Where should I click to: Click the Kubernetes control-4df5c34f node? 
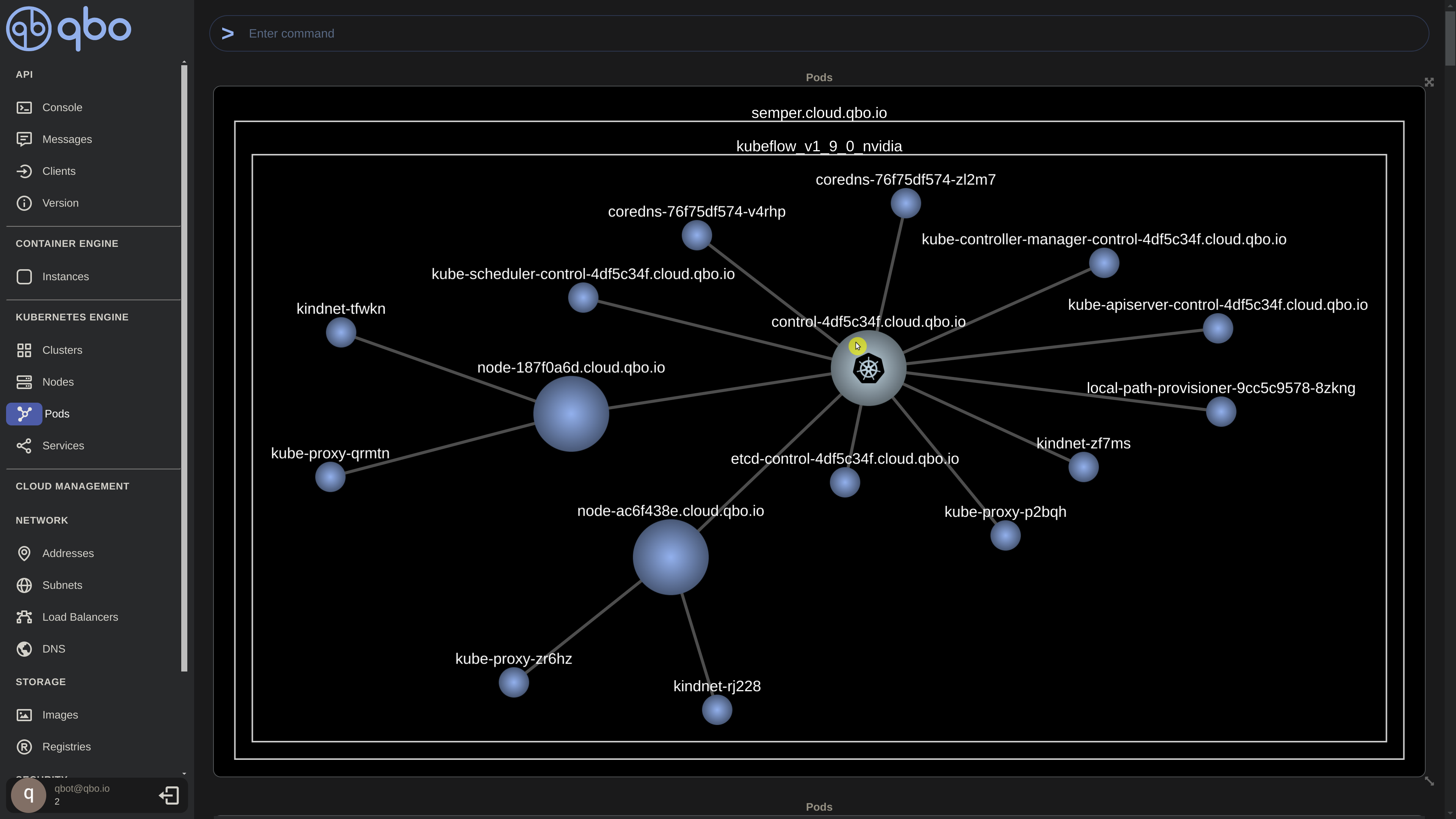[x=868, y=369]
